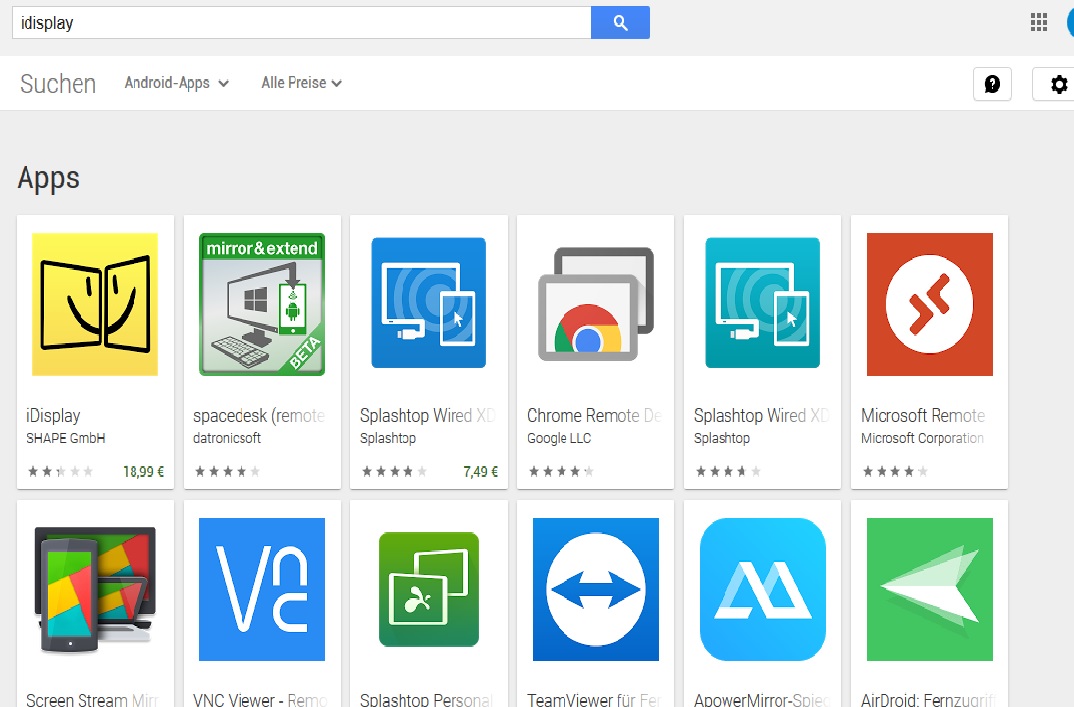Open the datronicsoft developer link

[x=227, y=438]
